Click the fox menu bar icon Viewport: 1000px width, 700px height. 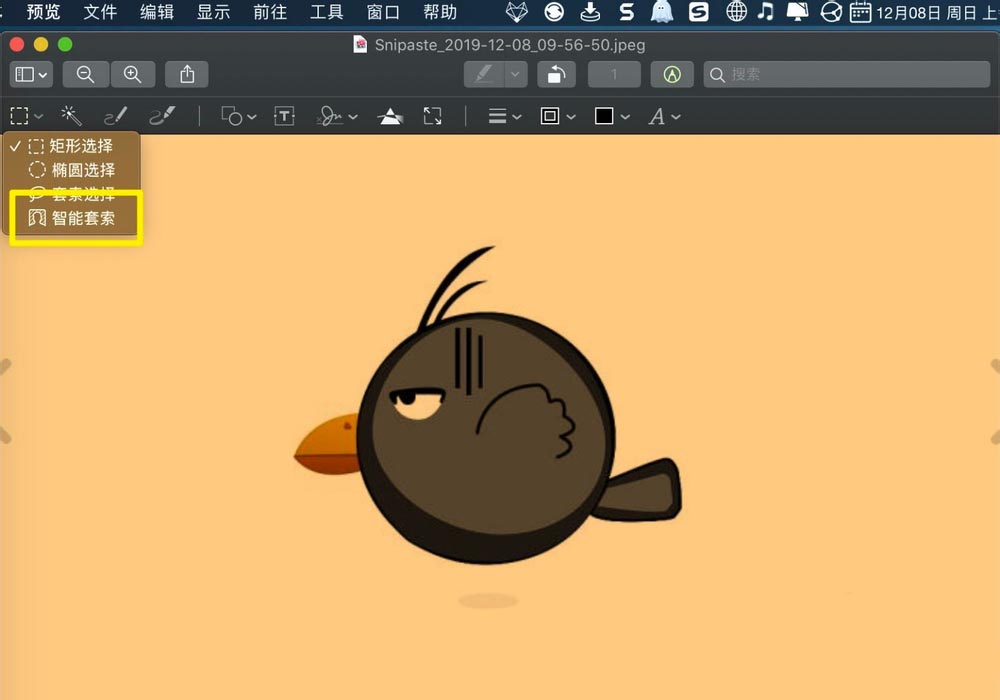point(517,11)
